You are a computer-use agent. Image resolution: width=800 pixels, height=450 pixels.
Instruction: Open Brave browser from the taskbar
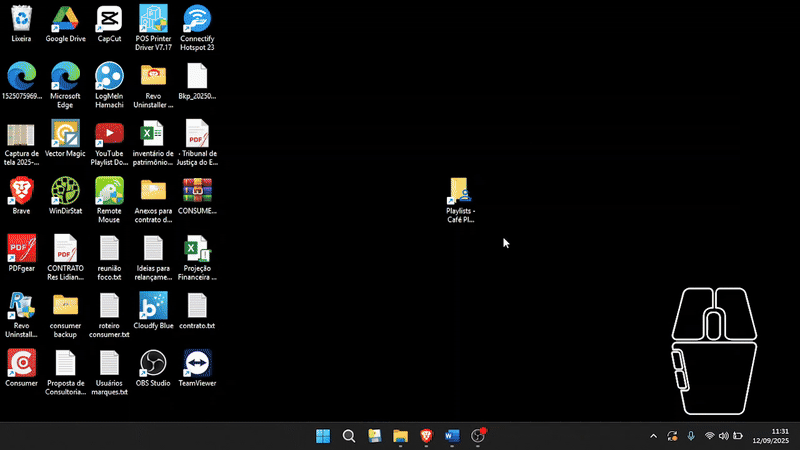tap(426, 436)
